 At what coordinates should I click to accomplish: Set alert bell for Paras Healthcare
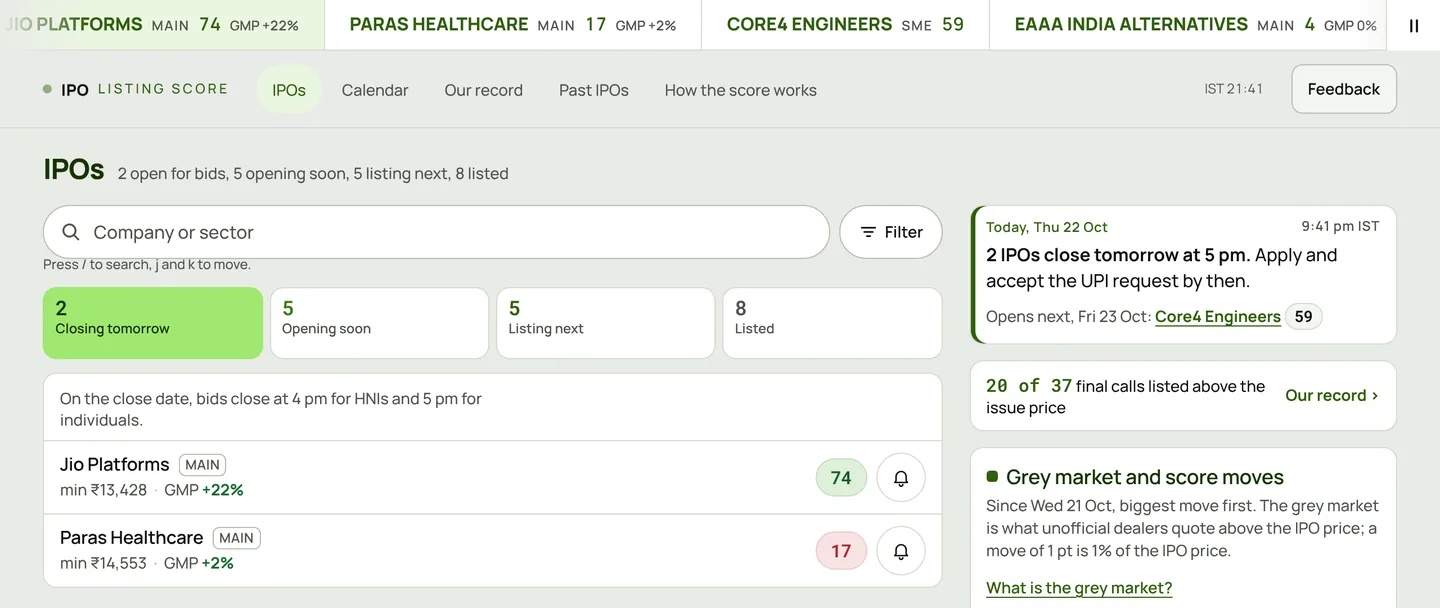coord(901,551)
